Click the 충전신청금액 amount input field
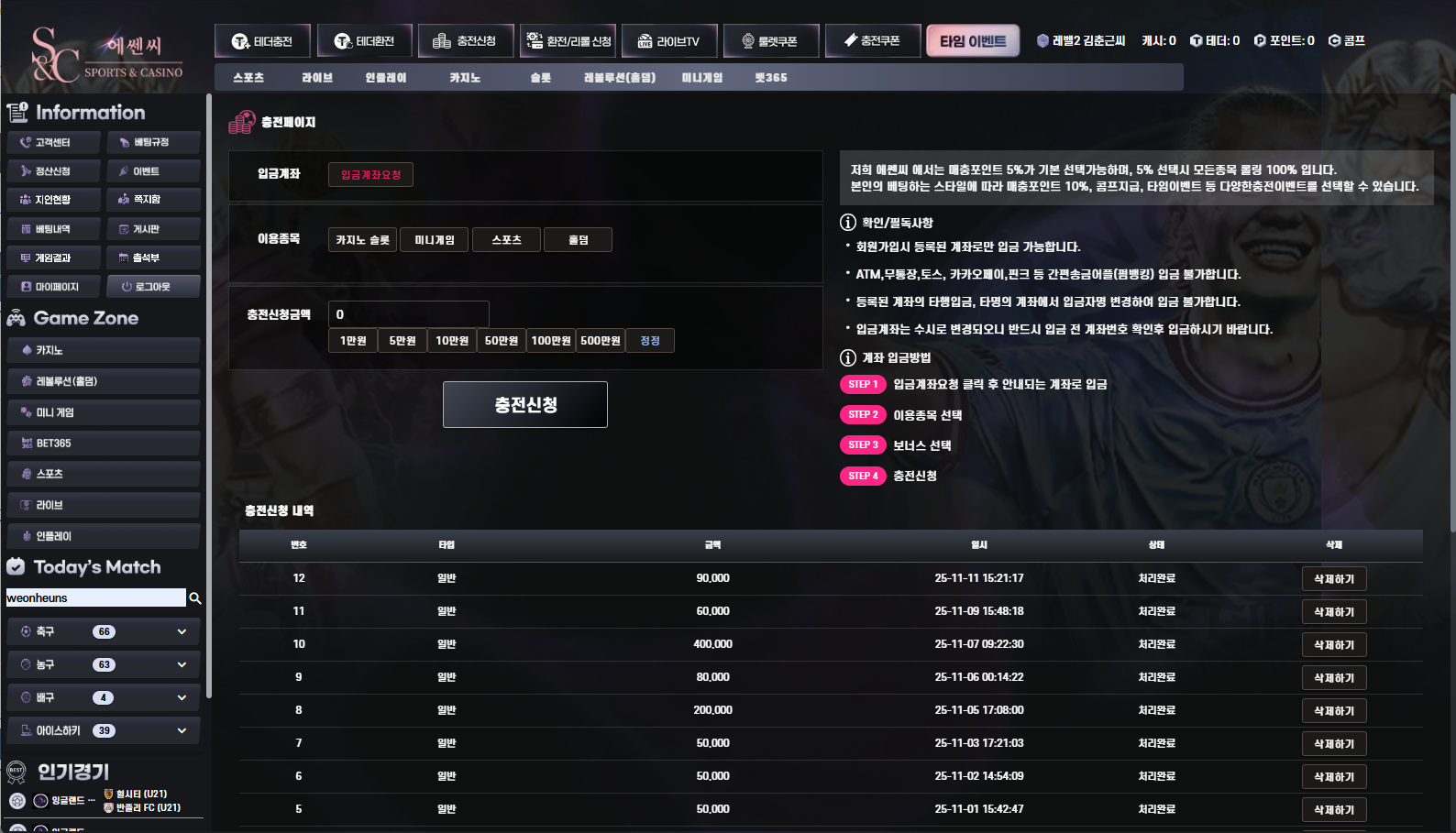Image resolution: width=1456 pixels, height=833 pixels. 408,314
